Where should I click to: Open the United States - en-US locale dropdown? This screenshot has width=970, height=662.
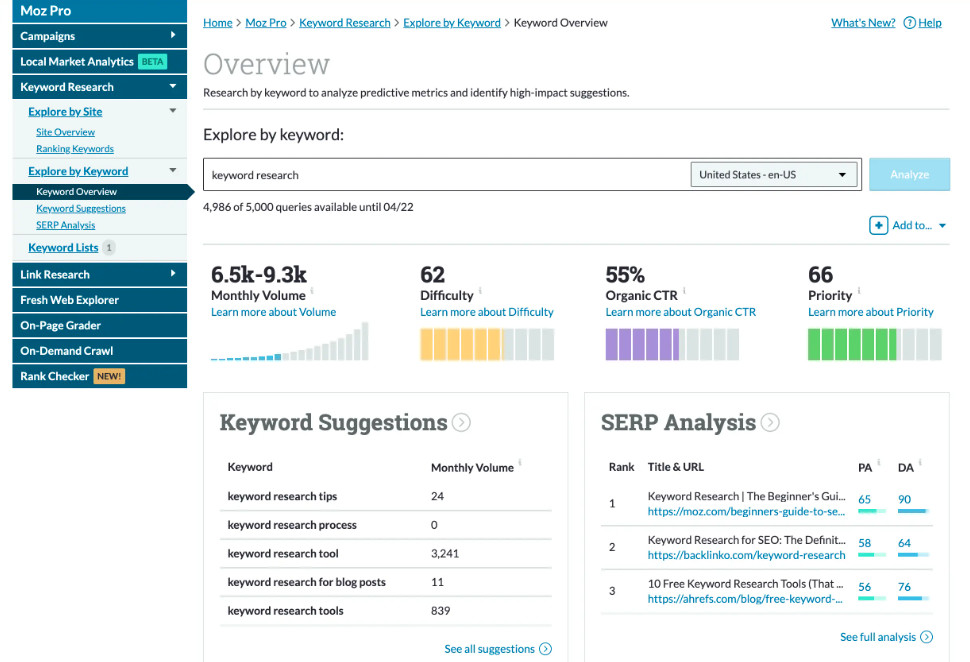tap(774, 174)
